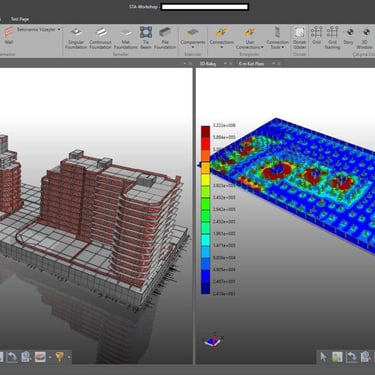
Task: Activate the Tie Beam tool
Action: [146, 39]
